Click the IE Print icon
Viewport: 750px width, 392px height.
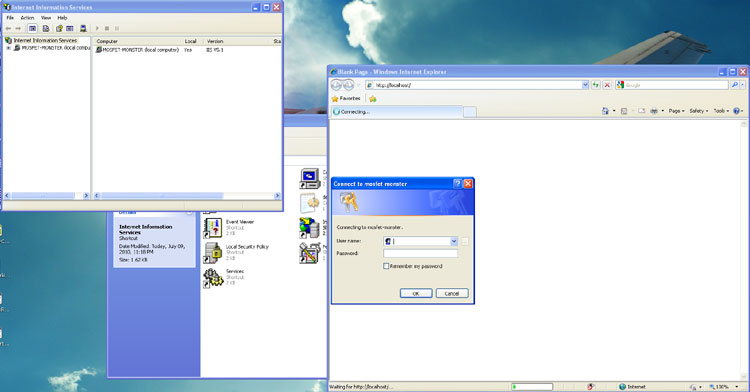(x=654, y=111)
